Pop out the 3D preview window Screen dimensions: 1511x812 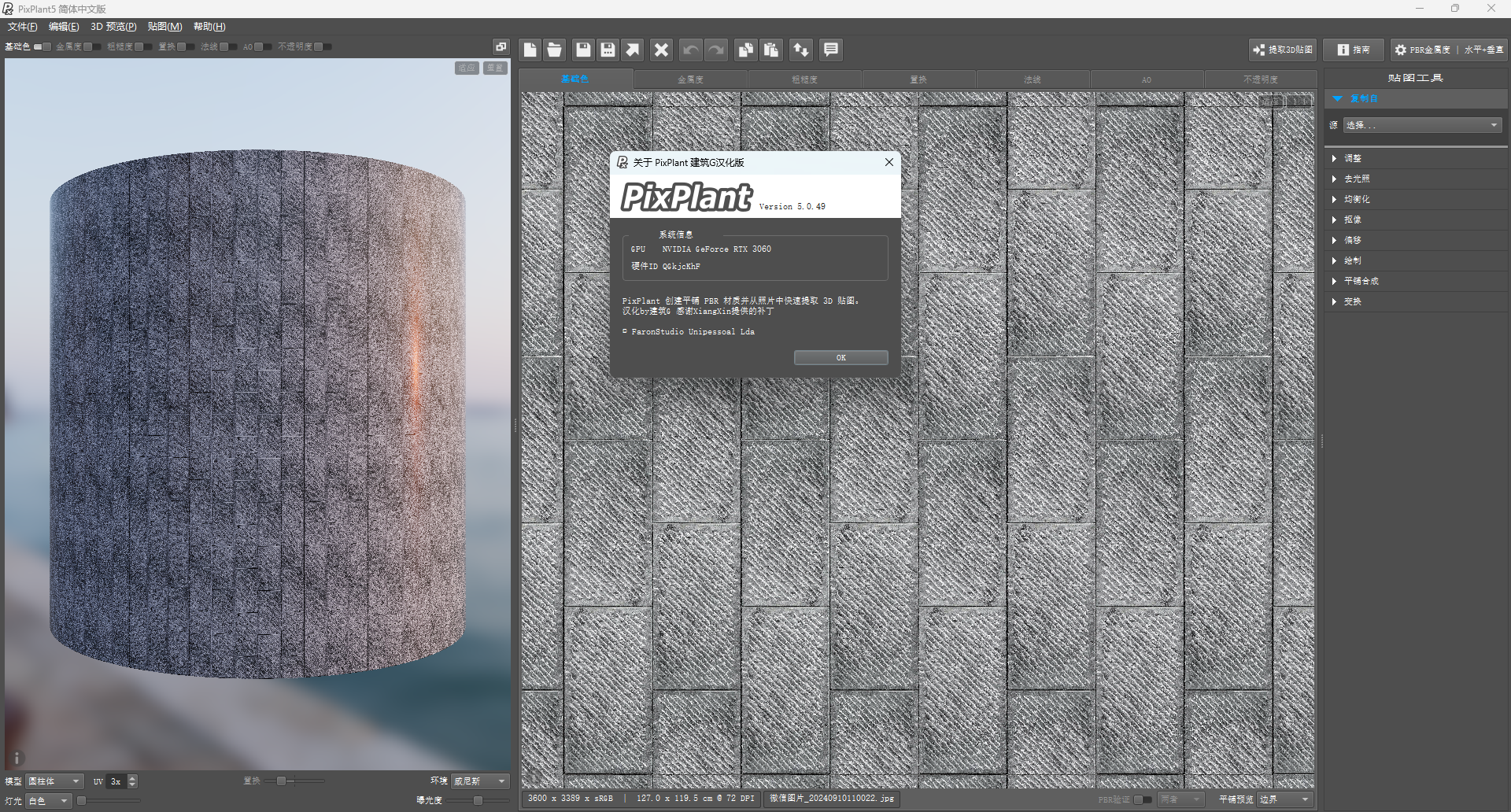click(x=501, y=47)
